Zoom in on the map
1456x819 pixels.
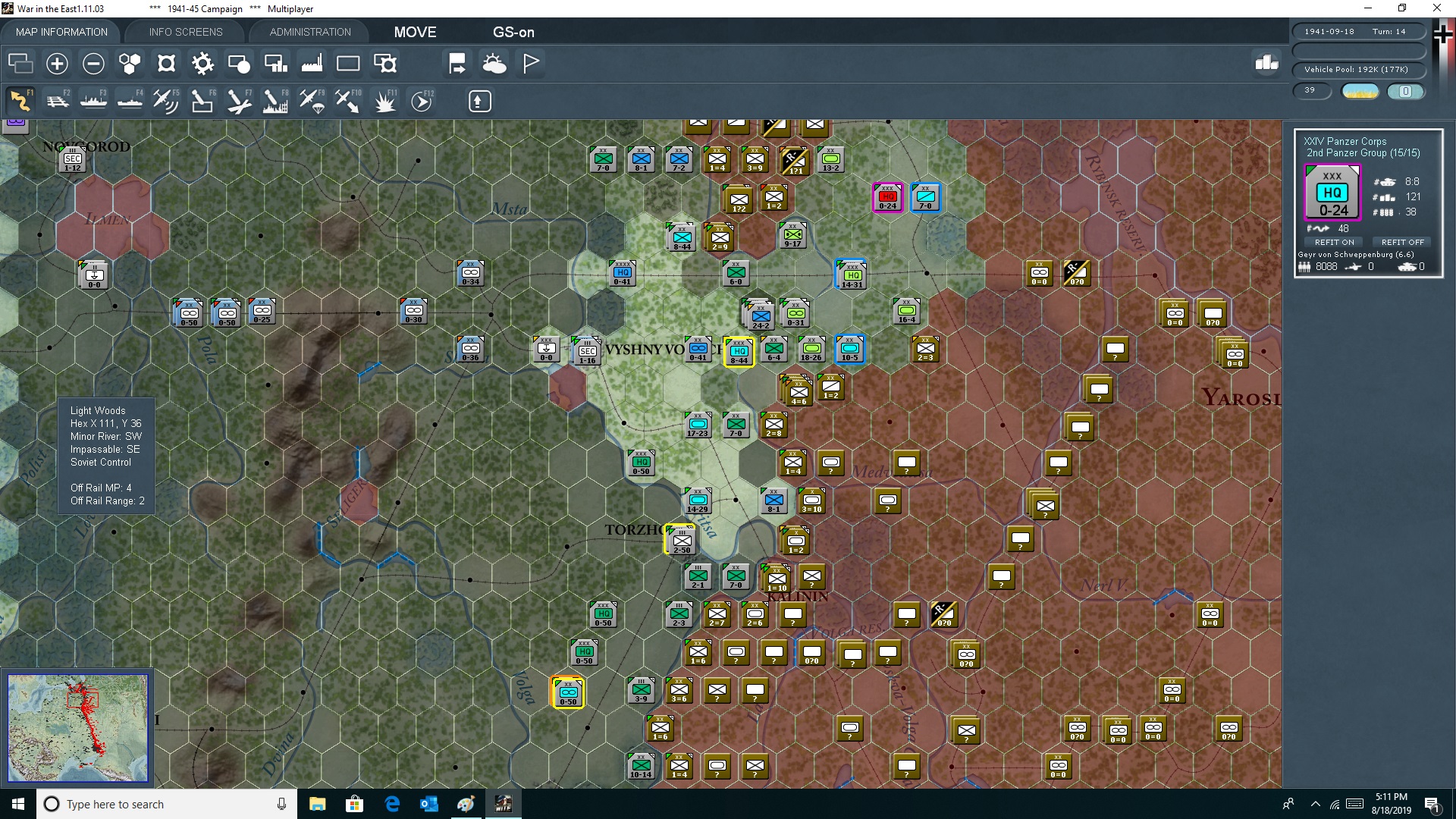[x=56, y=64]
